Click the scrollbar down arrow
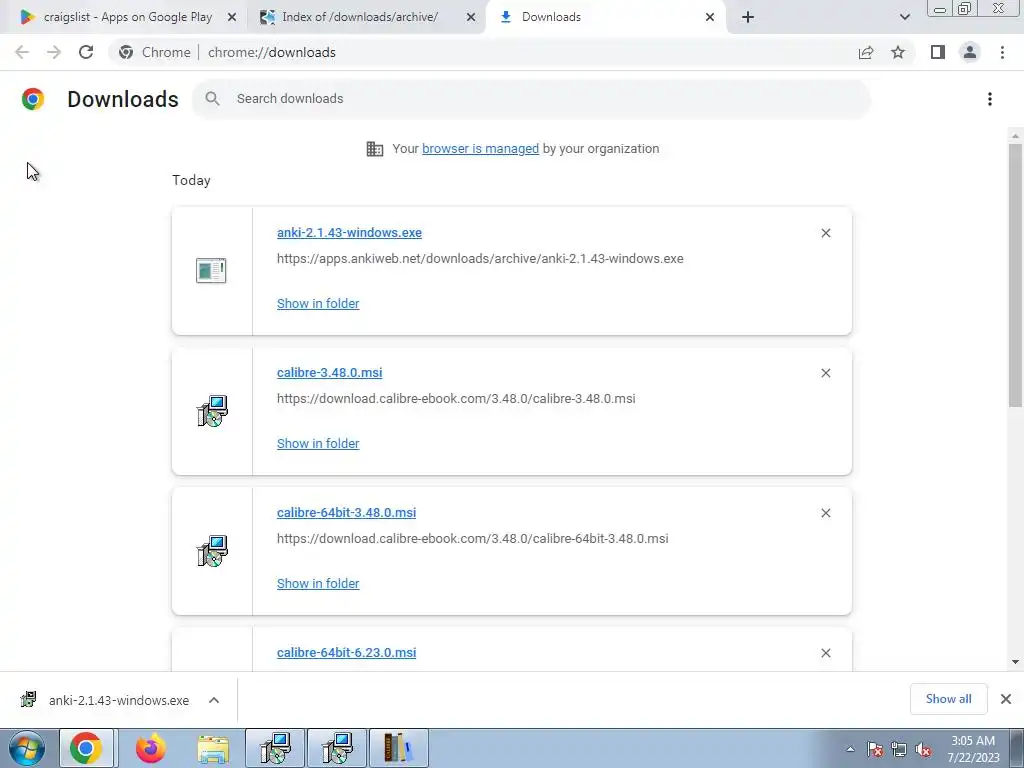This screenshot has height=768, width=1024. (1015, 662)
